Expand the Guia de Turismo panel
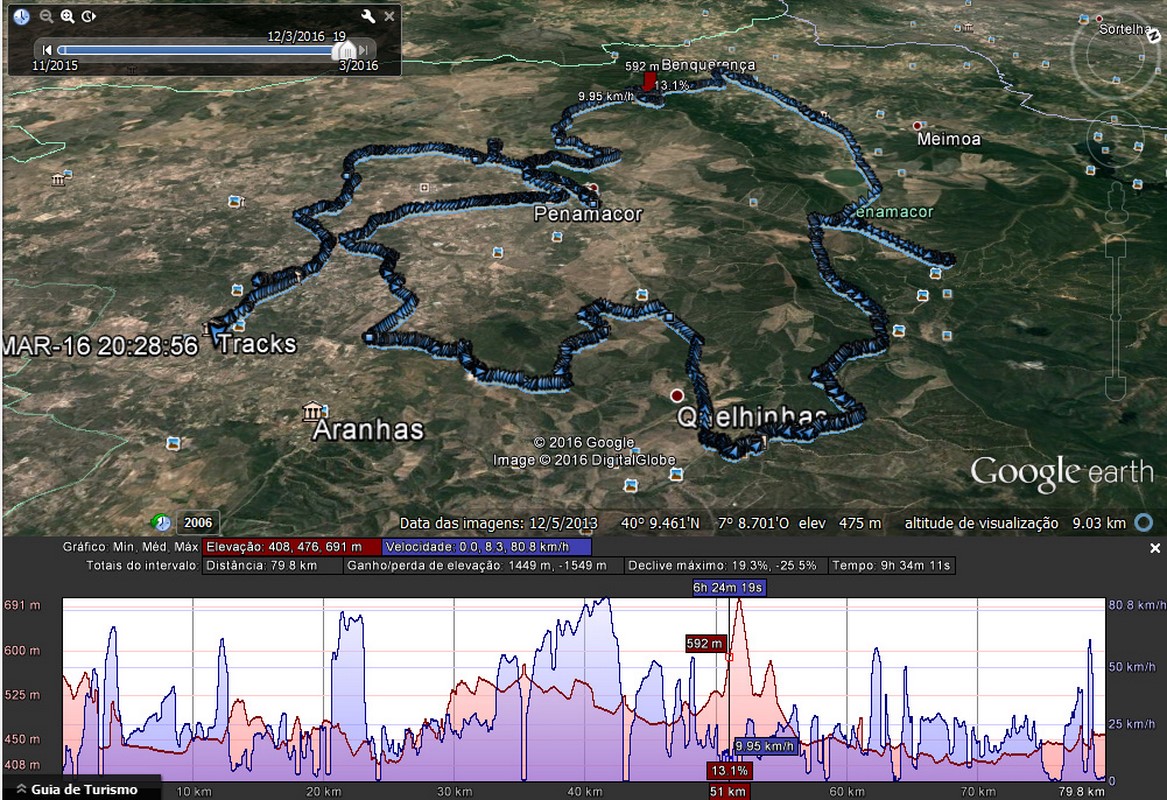The height and width of the screenshot is (800, 1167). pyautogui.click(x=78, y=790)
